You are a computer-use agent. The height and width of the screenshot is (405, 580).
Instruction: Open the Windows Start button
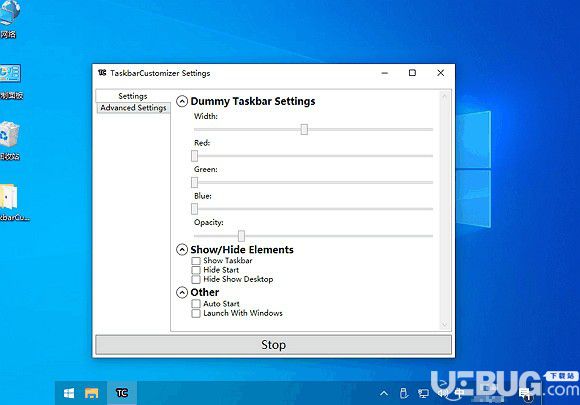[69, 393]
